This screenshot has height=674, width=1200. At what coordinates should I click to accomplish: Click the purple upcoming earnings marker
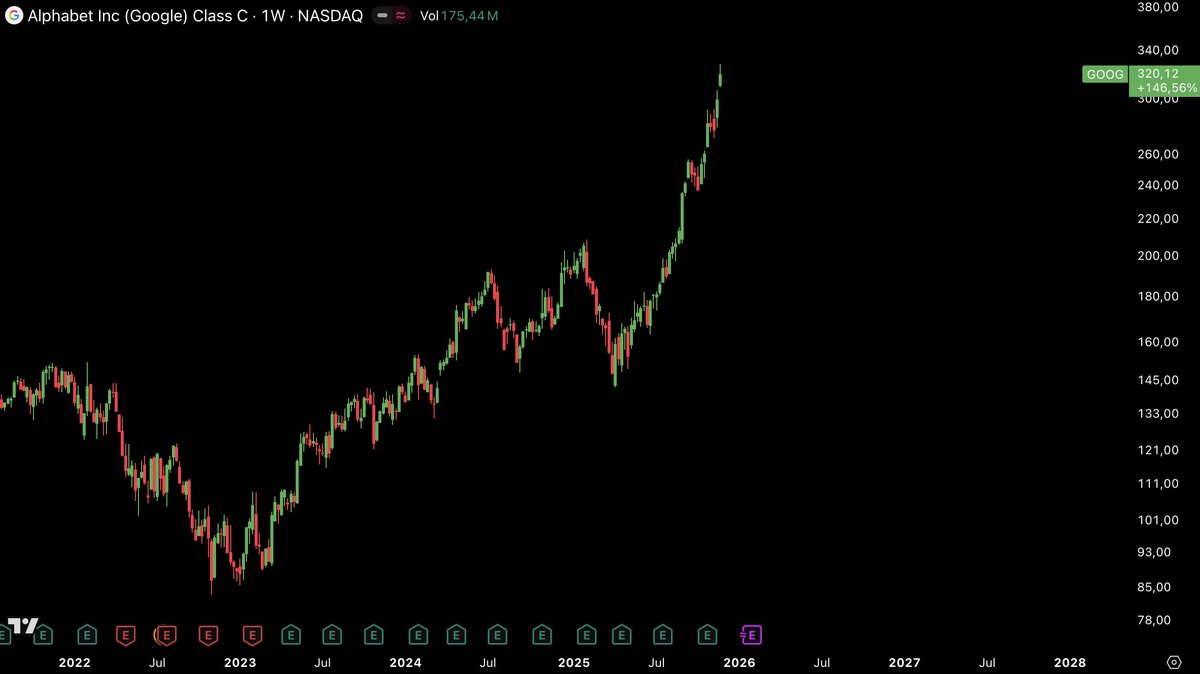point(750,634)
